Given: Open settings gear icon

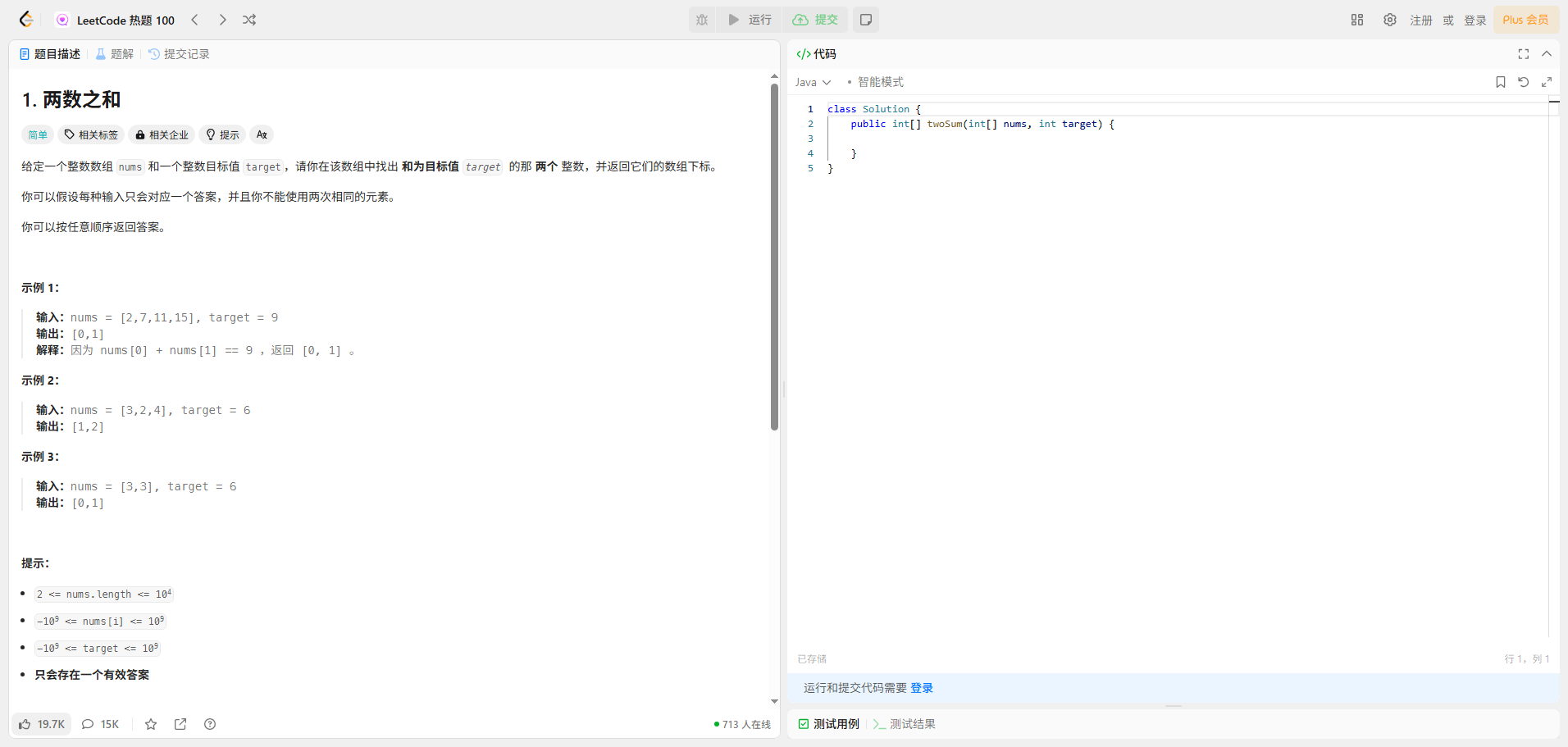Looking at the screenshot, I should coord(1390,20).
